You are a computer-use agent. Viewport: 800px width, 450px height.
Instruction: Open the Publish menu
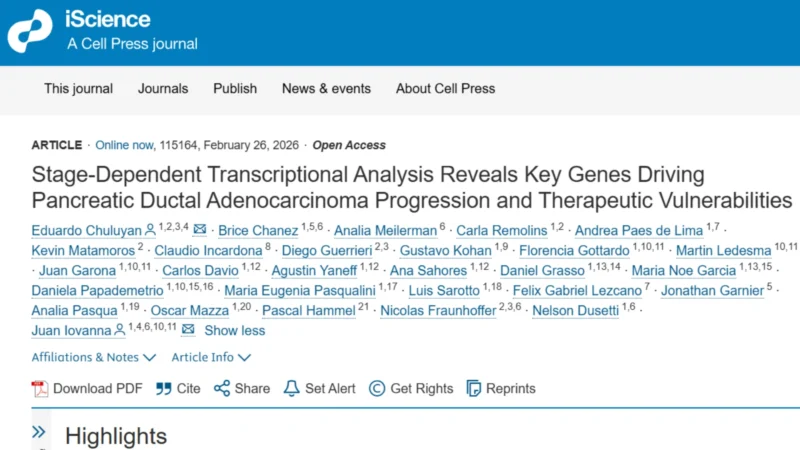click(x=235, y=88)
